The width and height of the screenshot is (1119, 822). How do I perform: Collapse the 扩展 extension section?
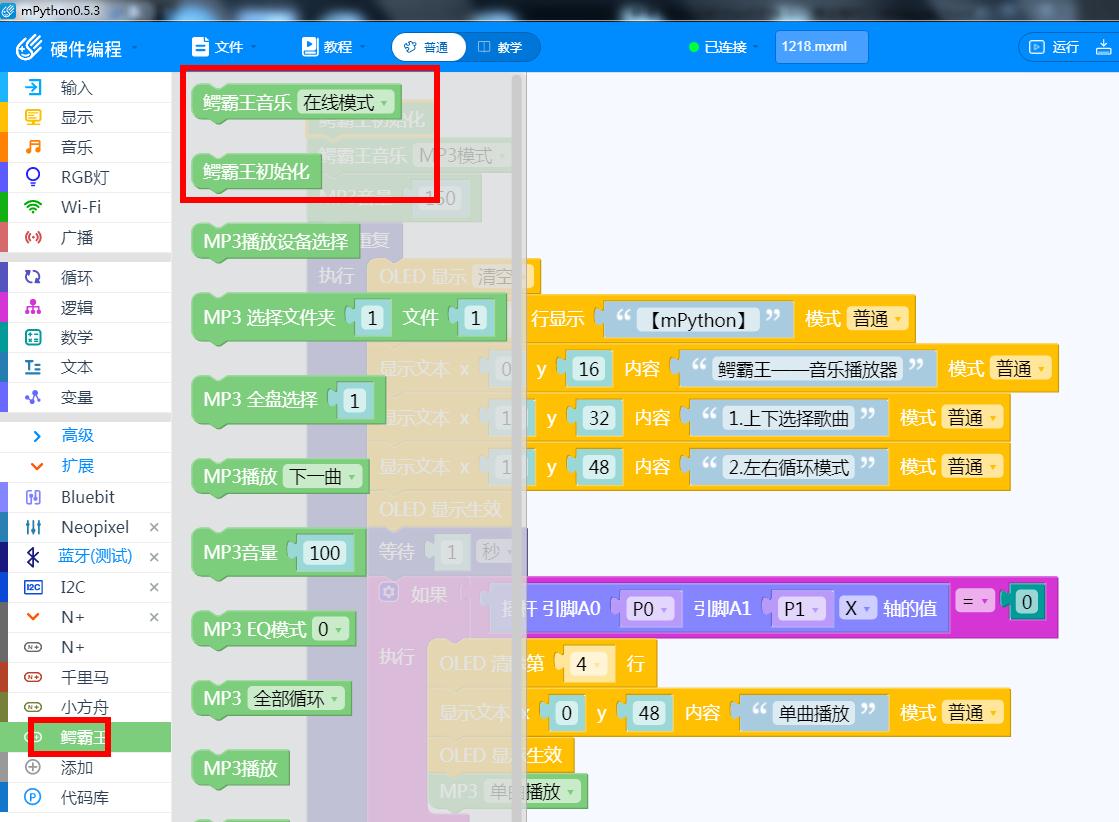coord(77,466)
